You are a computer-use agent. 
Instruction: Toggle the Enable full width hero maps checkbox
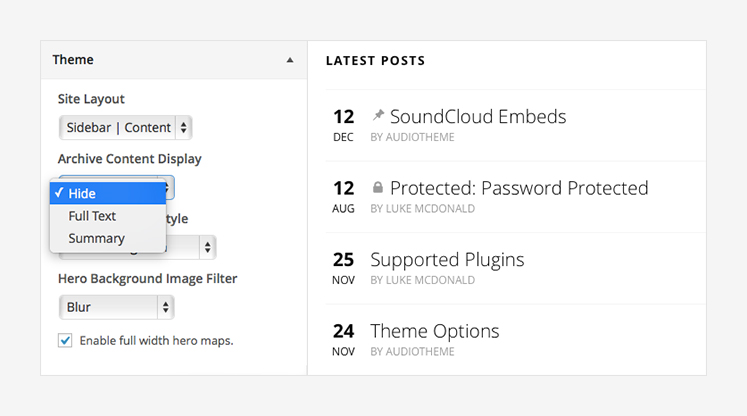pyautogui.click(x=65, y=341)
